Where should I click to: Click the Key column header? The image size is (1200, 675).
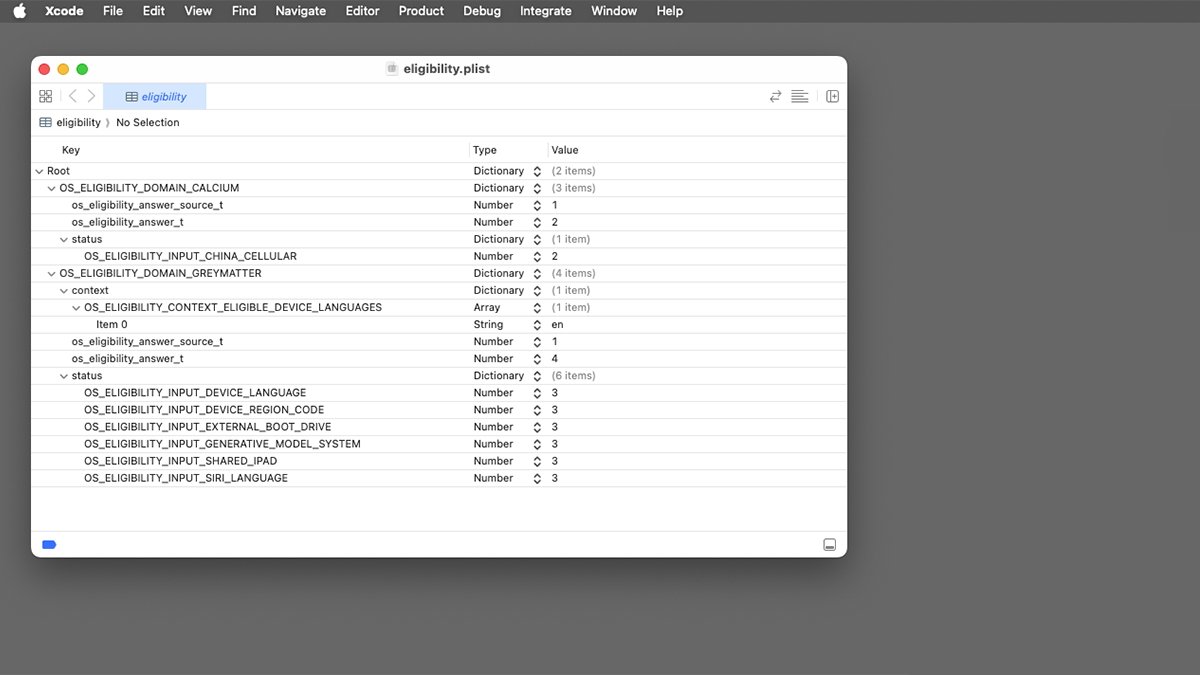click(71, 150)
